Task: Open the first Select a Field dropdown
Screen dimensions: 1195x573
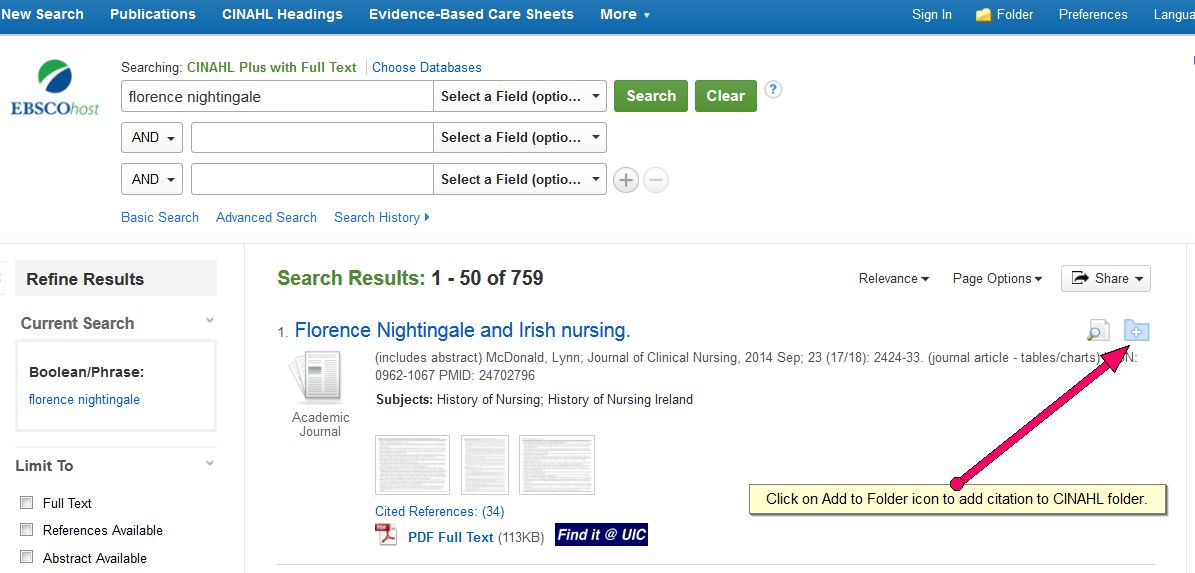Action: 520,97
